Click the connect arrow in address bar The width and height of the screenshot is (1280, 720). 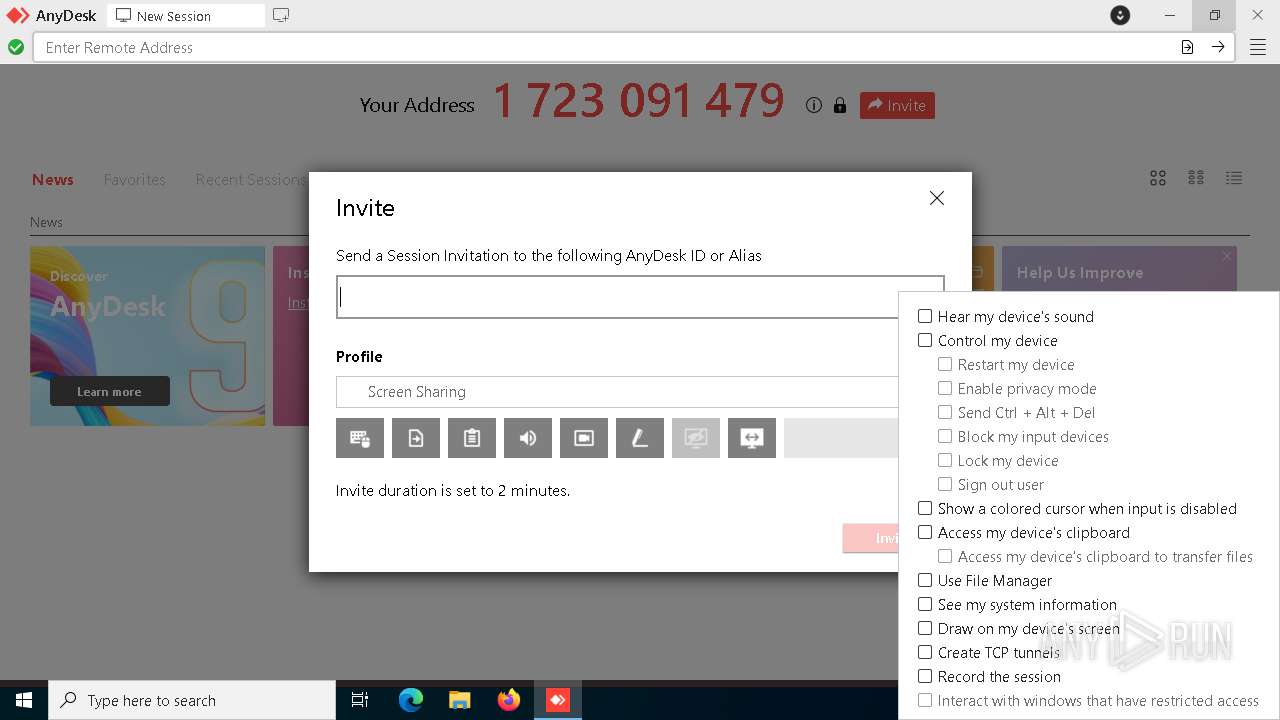click(1218, 47)
